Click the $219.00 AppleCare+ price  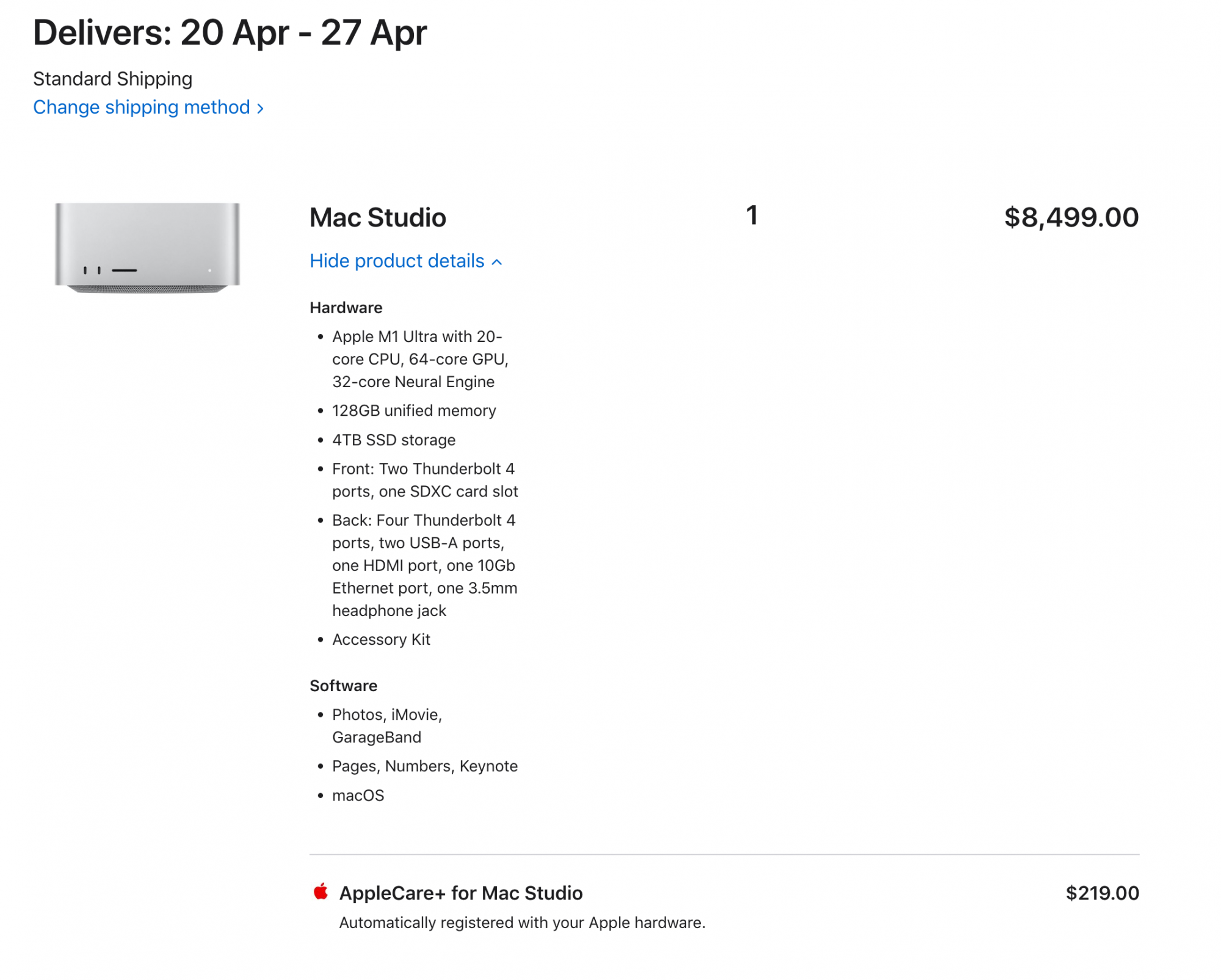(x=1102, y=893)
